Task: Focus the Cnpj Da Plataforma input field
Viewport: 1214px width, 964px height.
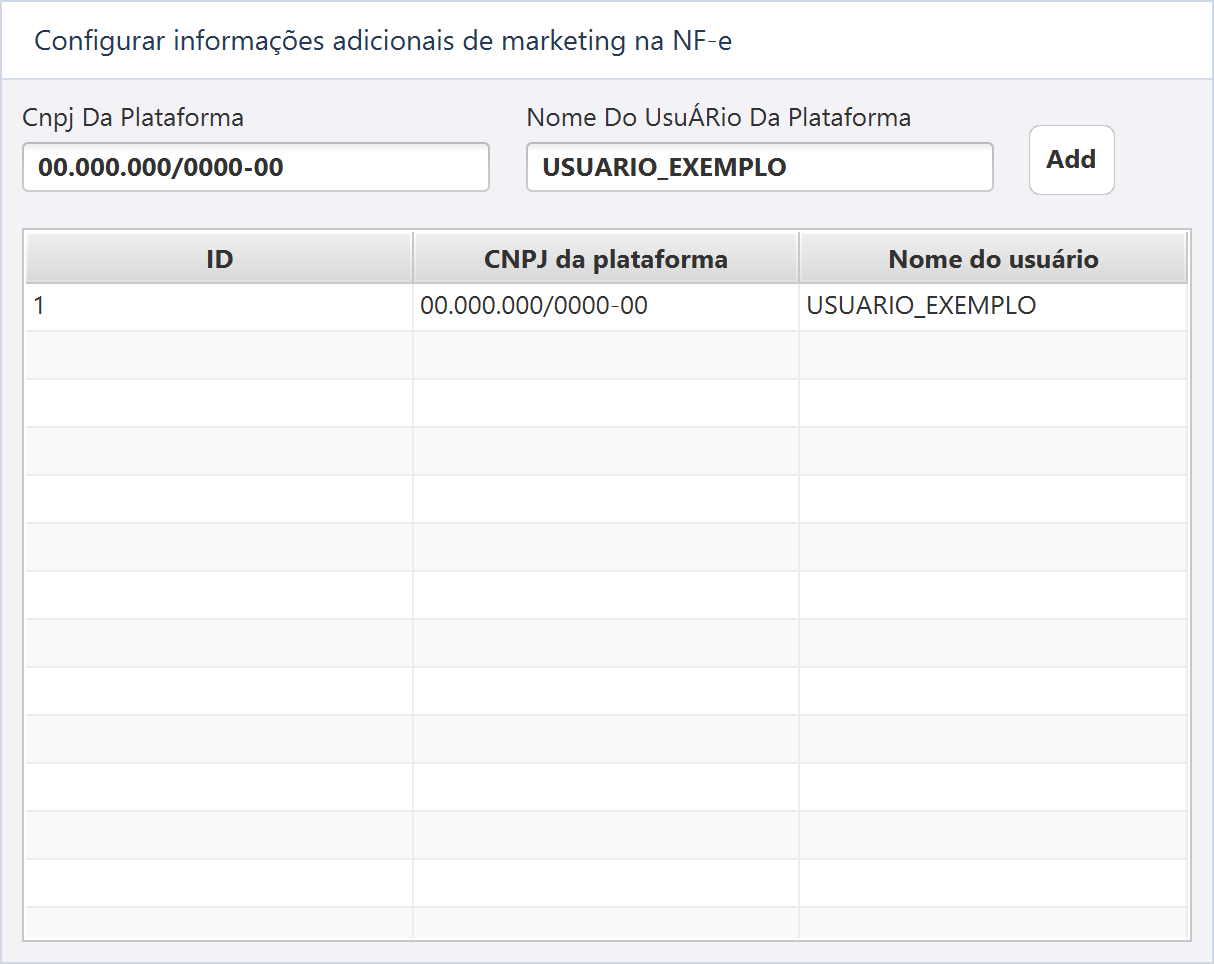Action: (256, 167)
